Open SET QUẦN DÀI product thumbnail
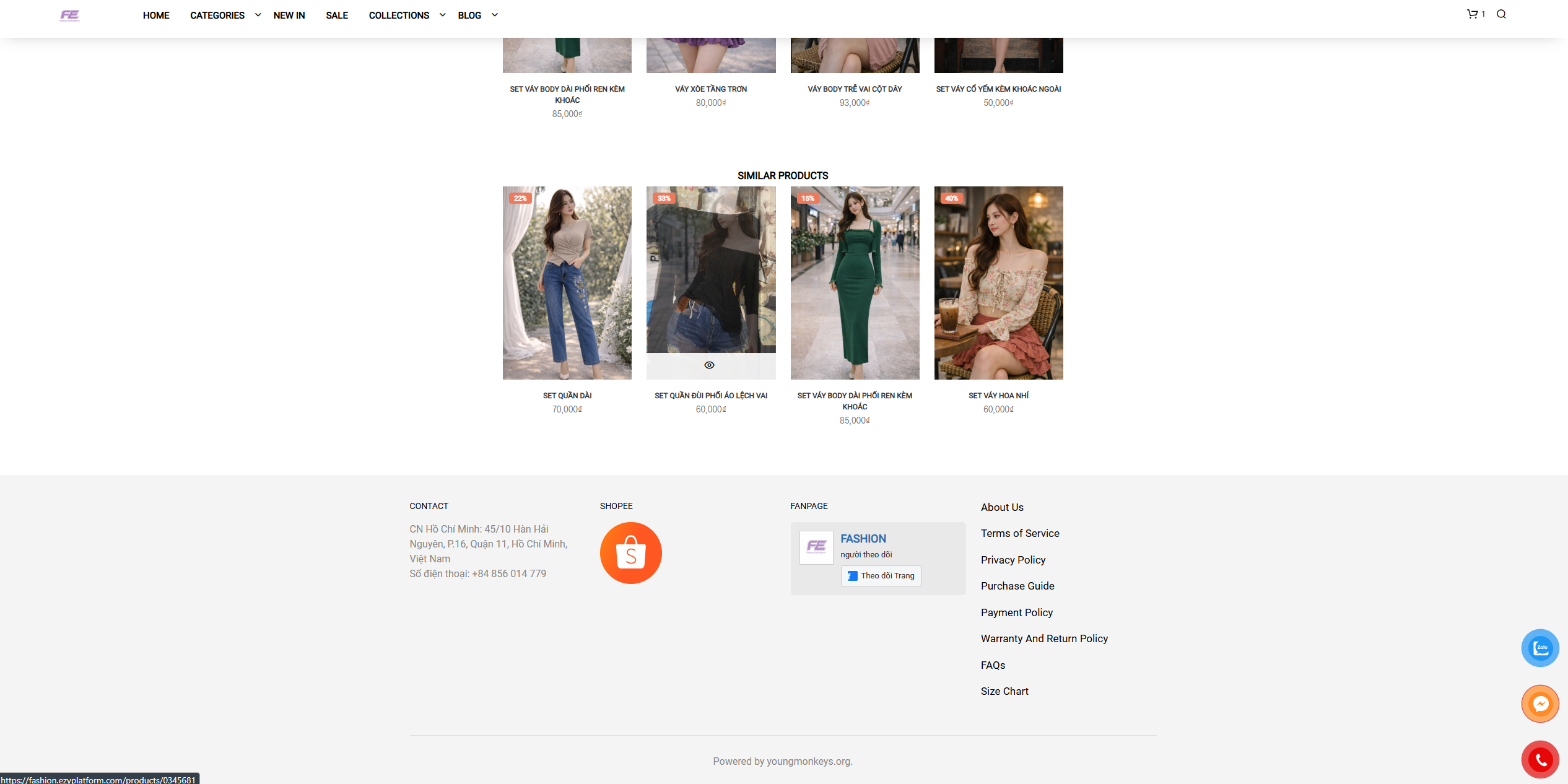The height and width of the screenshot is (784, 1568). tap(567, 283)
